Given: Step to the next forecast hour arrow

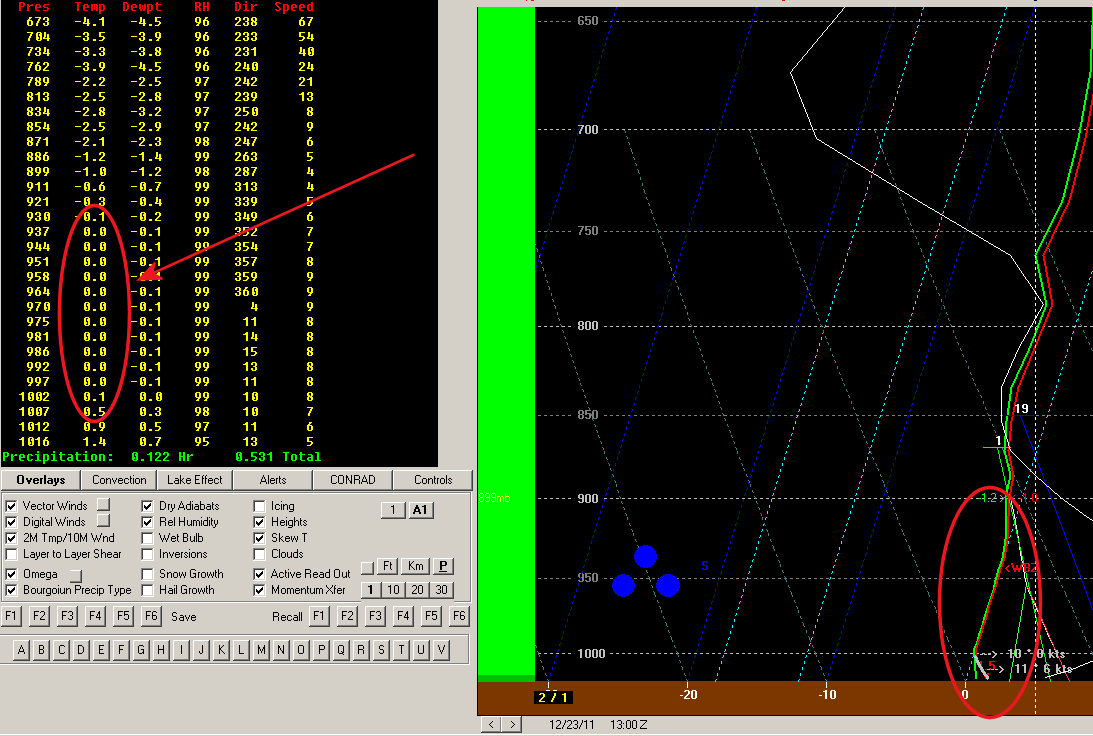Looking at the screenshot, I should point(512,725).
